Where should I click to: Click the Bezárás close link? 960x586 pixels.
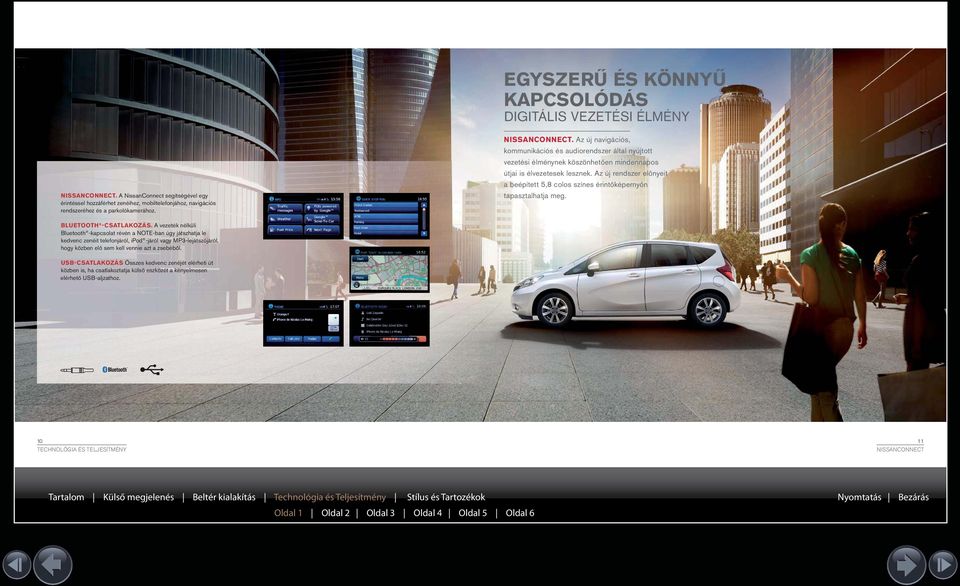913,497
